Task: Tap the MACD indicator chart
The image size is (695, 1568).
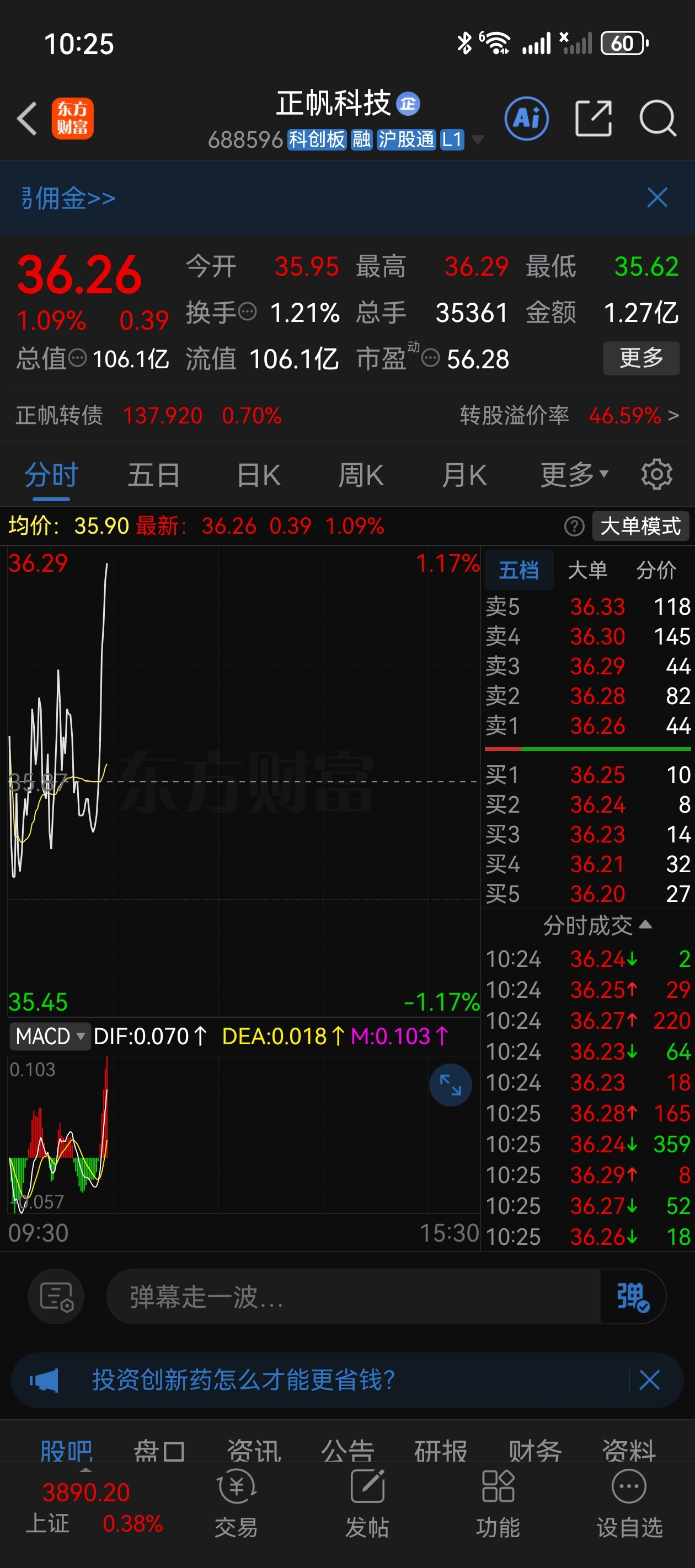Action: point(244,1134)
